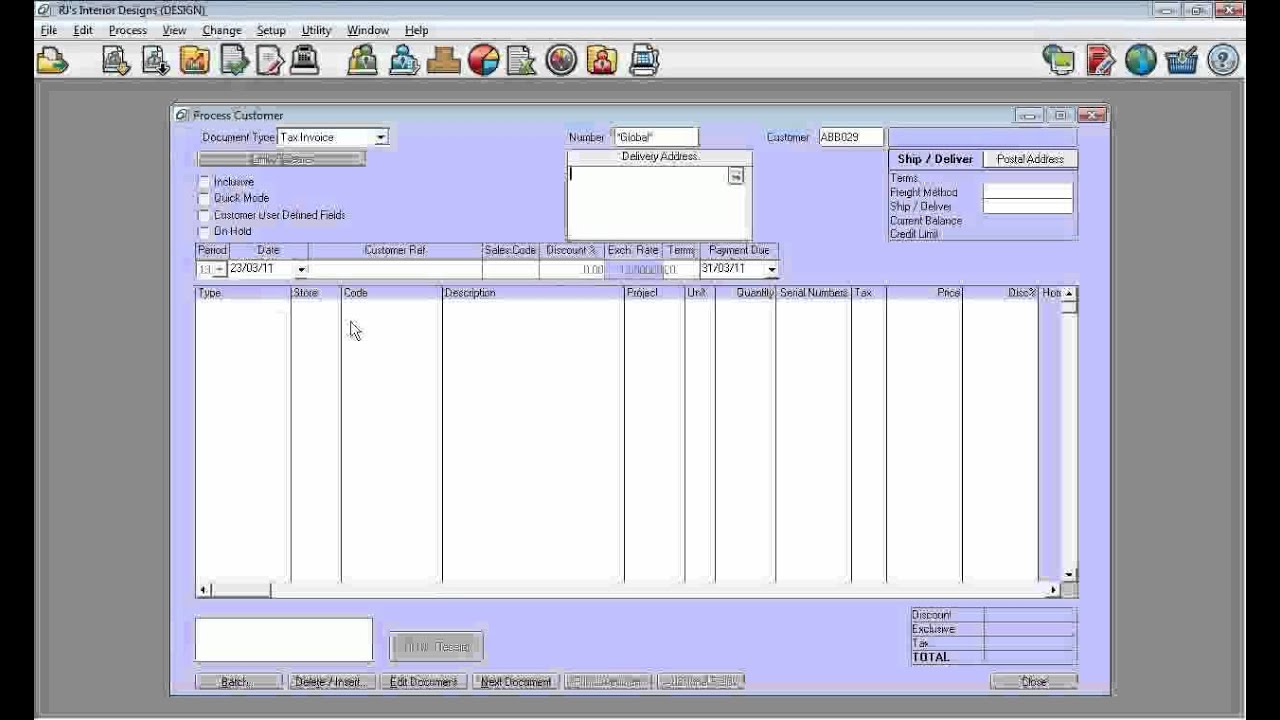
Task: Click the globe with monitor icon
Action: [1059, 61]
